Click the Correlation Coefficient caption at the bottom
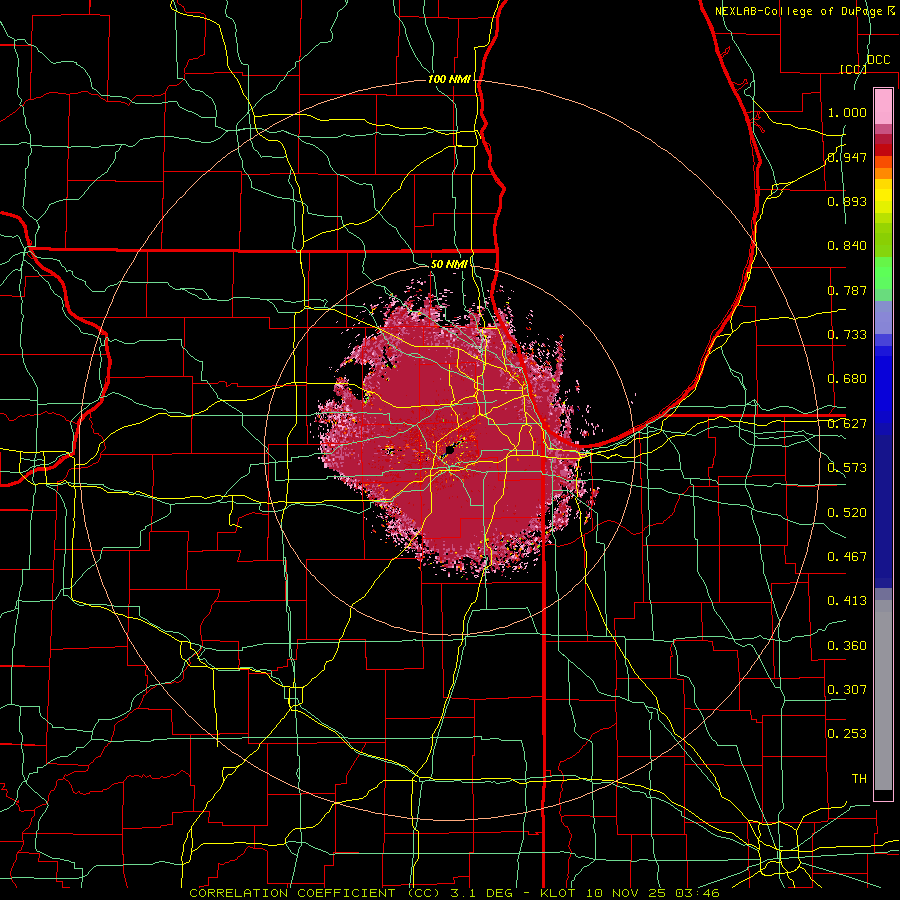The width and height of the screenshot is (900, 900). point(454,893)
